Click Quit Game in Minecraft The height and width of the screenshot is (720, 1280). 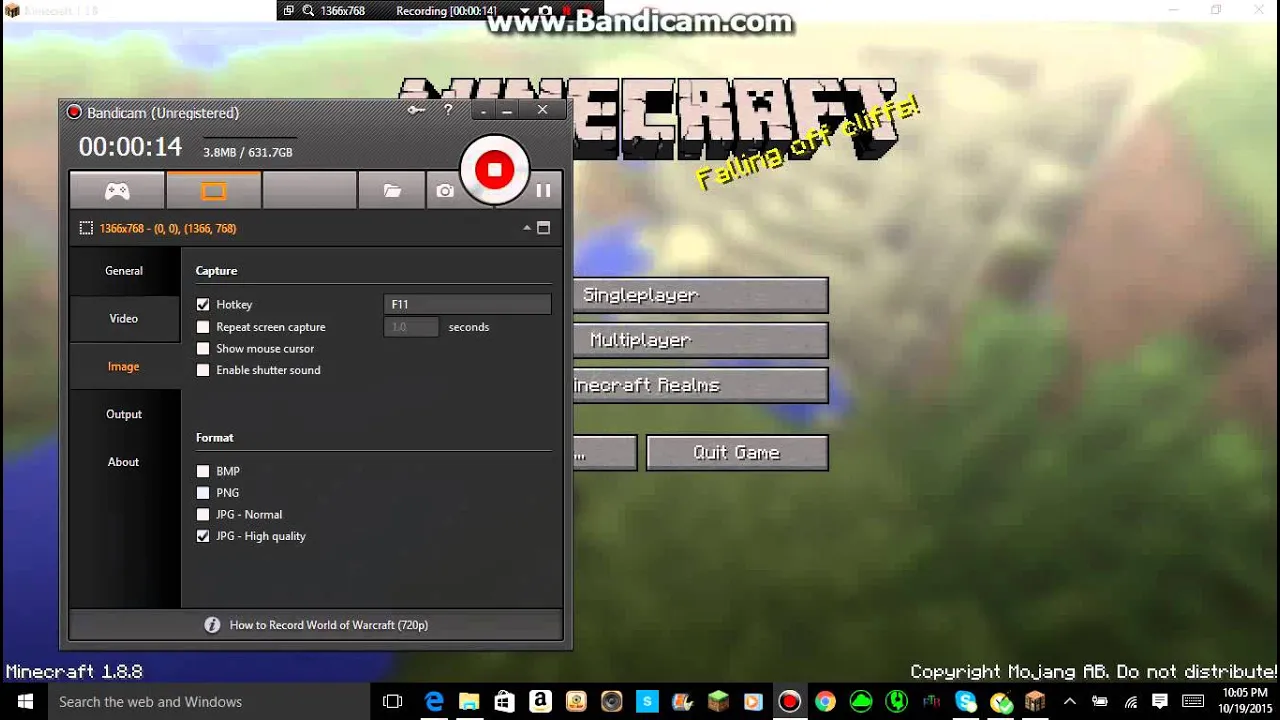tap(737, 452)
